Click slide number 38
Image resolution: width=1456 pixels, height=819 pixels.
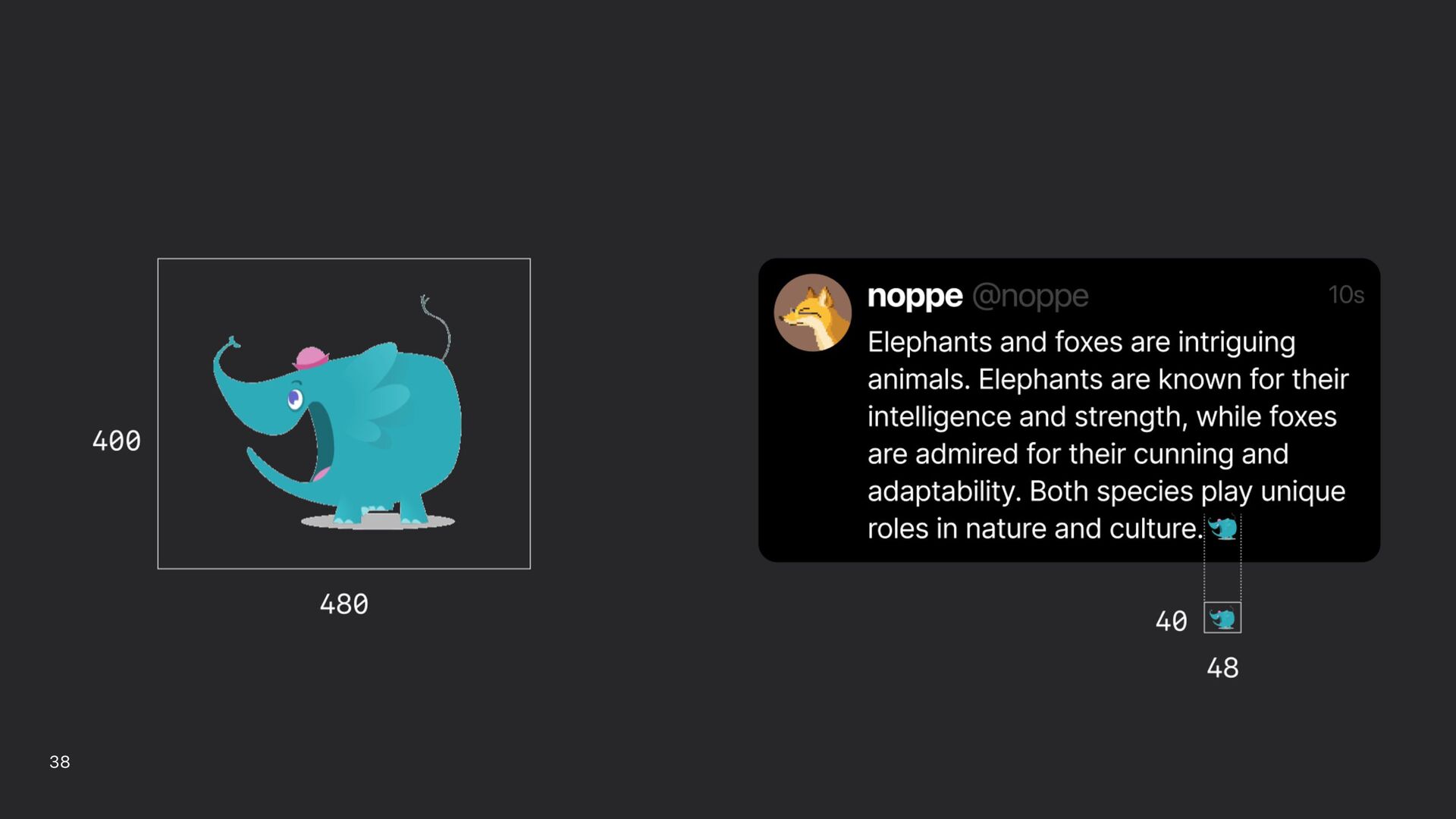[60, 762]
